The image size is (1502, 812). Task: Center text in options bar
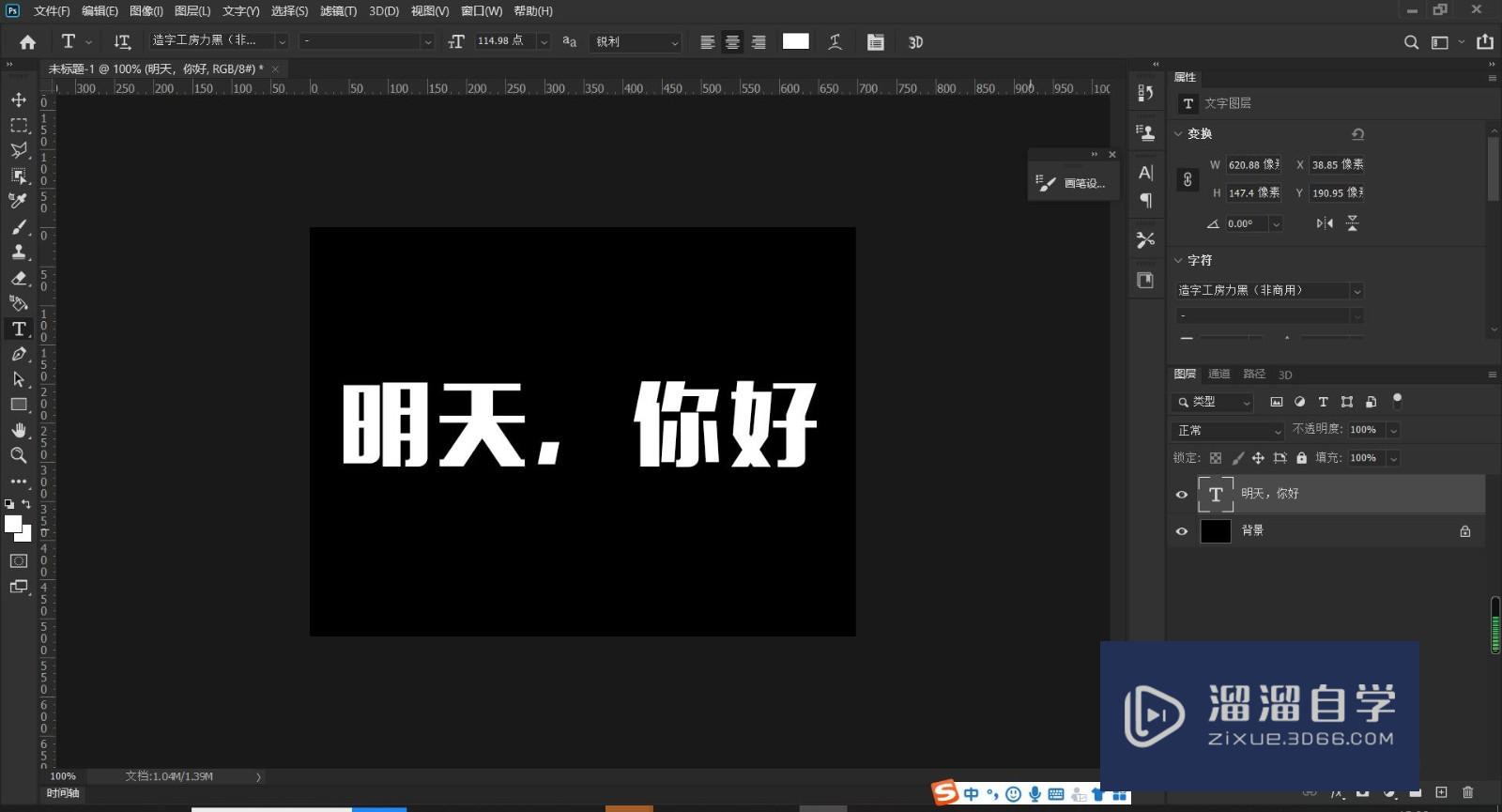[732, 42]
